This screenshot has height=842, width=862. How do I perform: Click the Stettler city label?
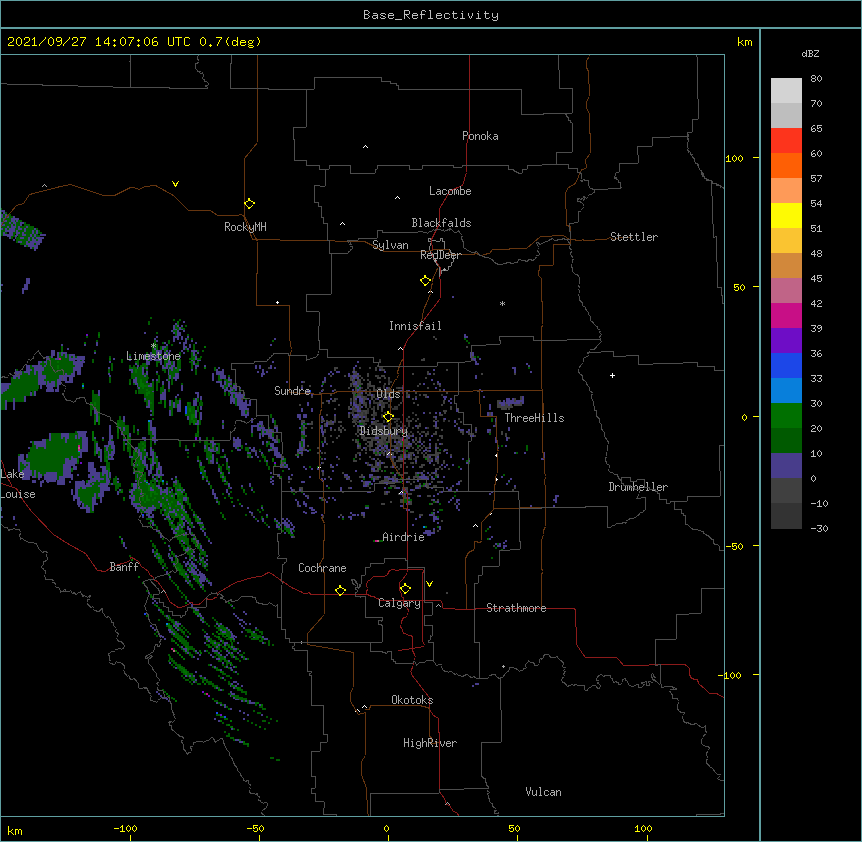634,237
